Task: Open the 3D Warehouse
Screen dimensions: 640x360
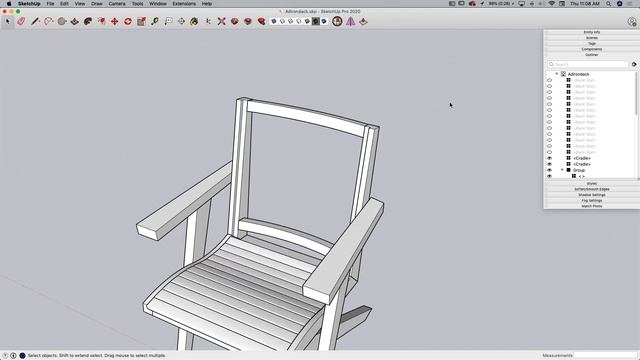Action: [234, 21]
